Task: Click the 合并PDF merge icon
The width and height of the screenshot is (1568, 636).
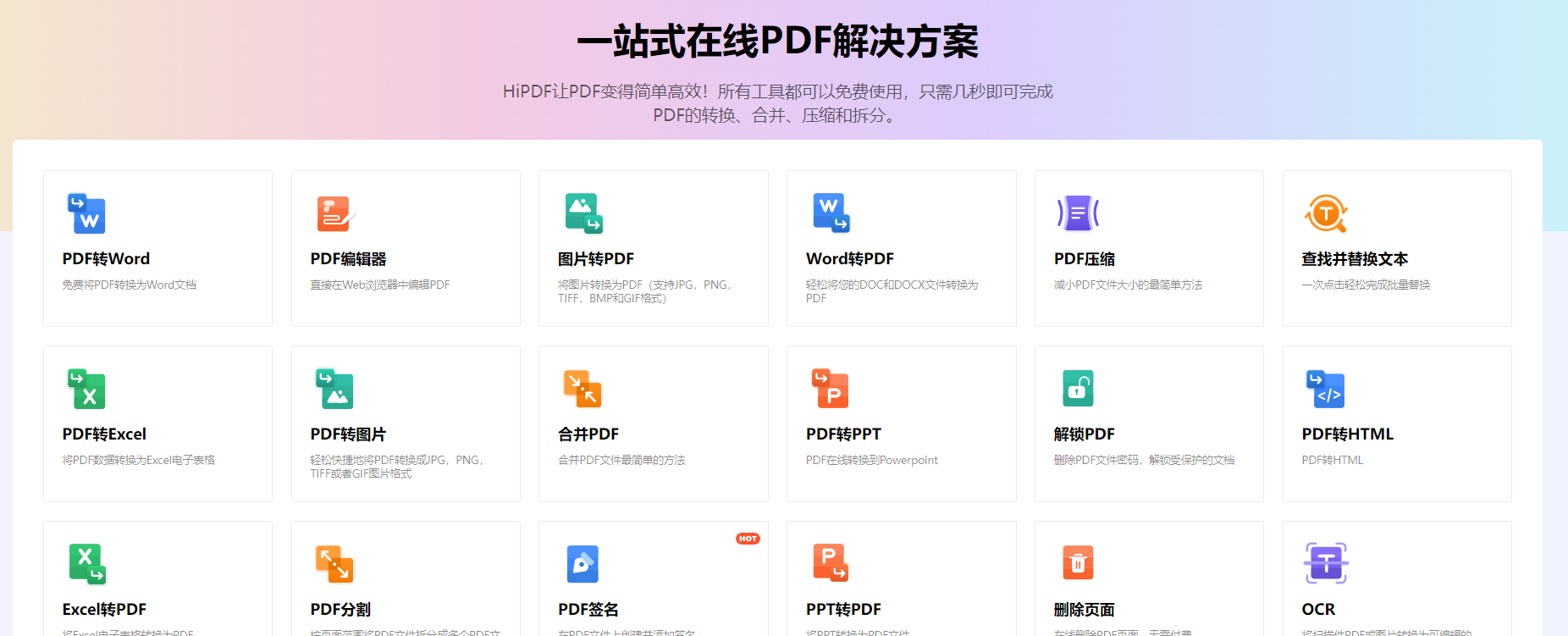Action: coord(582,389)
